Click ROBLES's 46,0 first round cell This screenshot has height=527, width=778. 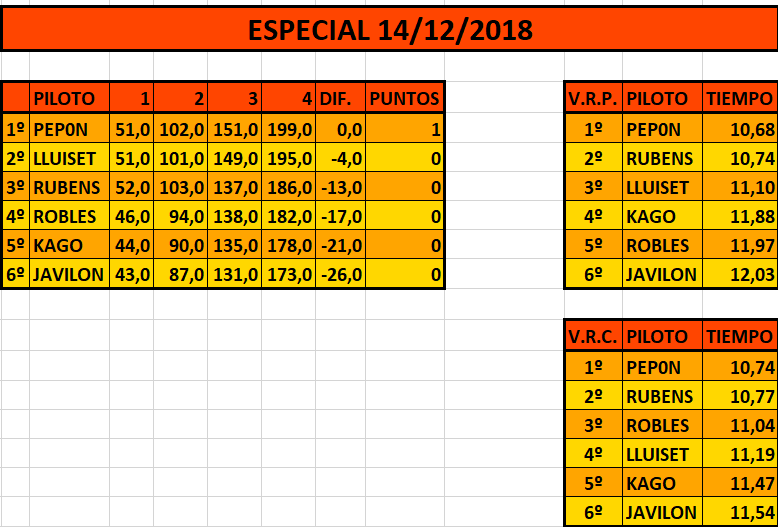tap(131, 216)
